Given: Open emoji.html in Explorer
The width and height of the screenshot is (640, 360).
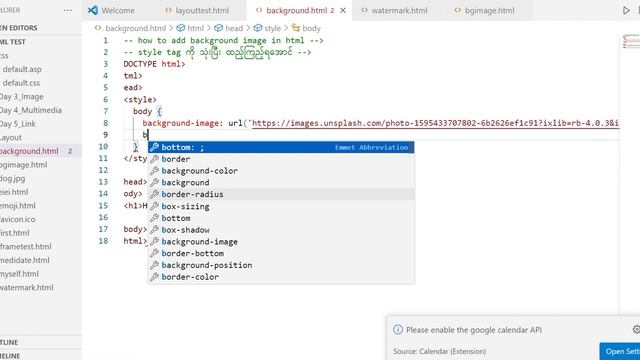Looking at the screenshot, I should pyautogui.click(x=41, y=206).
